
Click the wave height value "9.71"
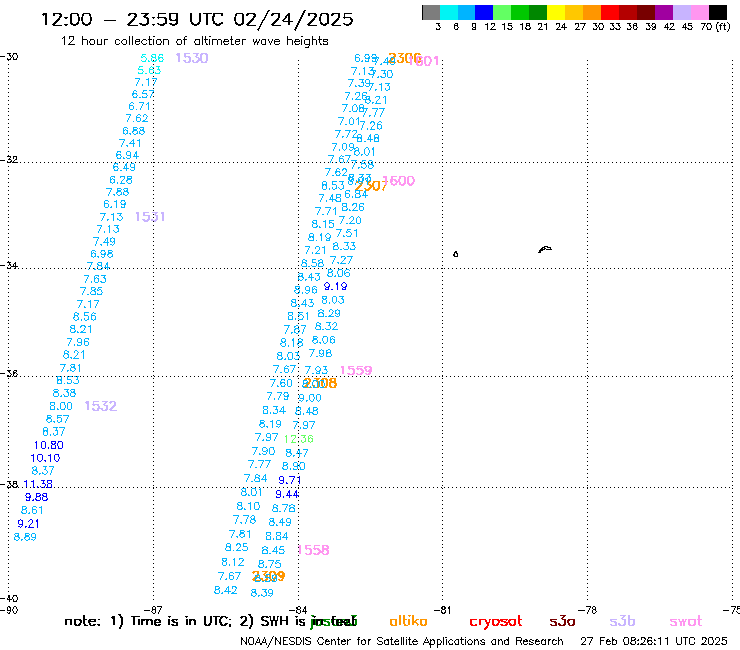[290, 480]
